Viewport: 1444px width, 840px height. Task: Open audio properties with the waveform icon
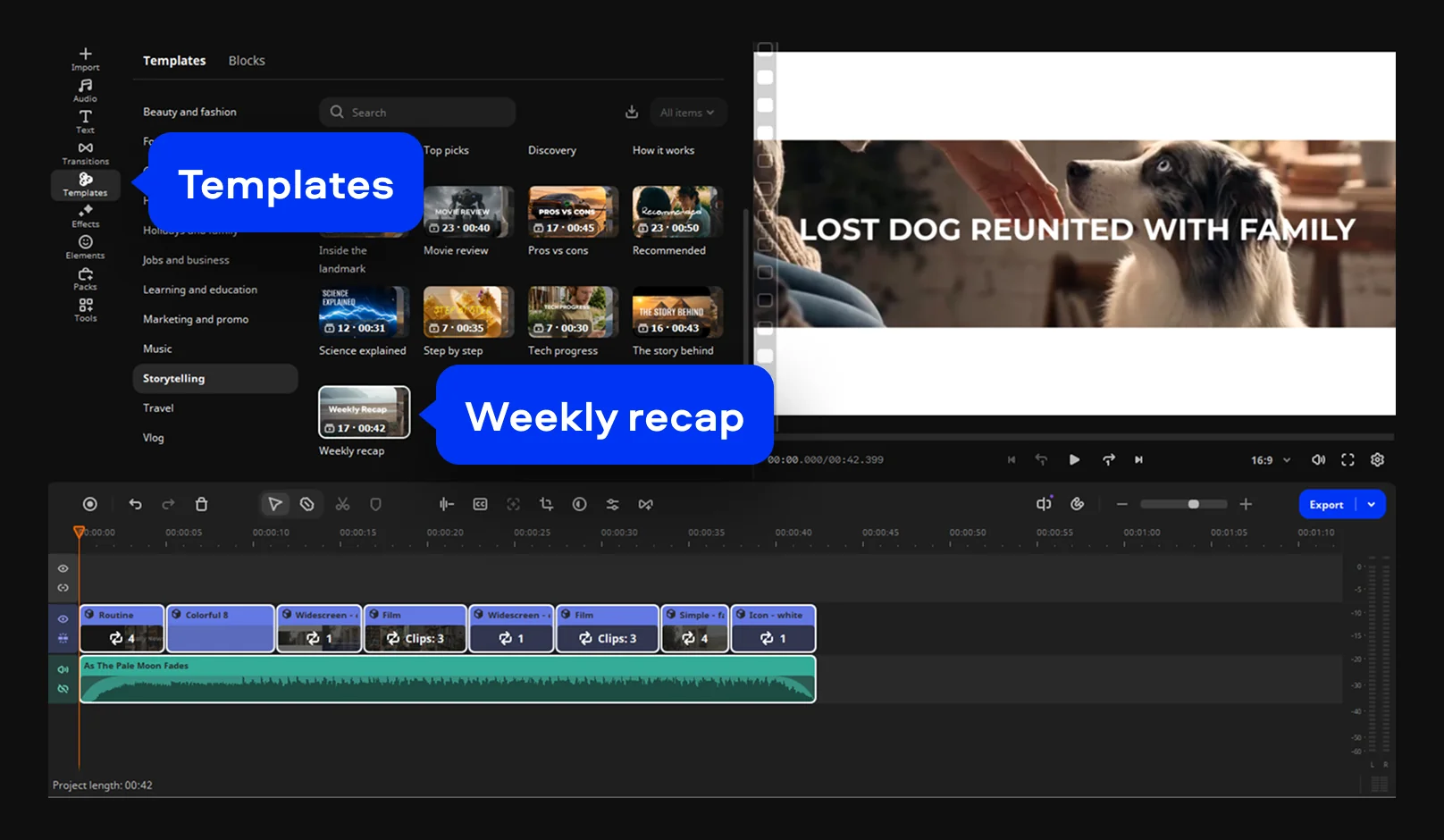tap(446, 504)
